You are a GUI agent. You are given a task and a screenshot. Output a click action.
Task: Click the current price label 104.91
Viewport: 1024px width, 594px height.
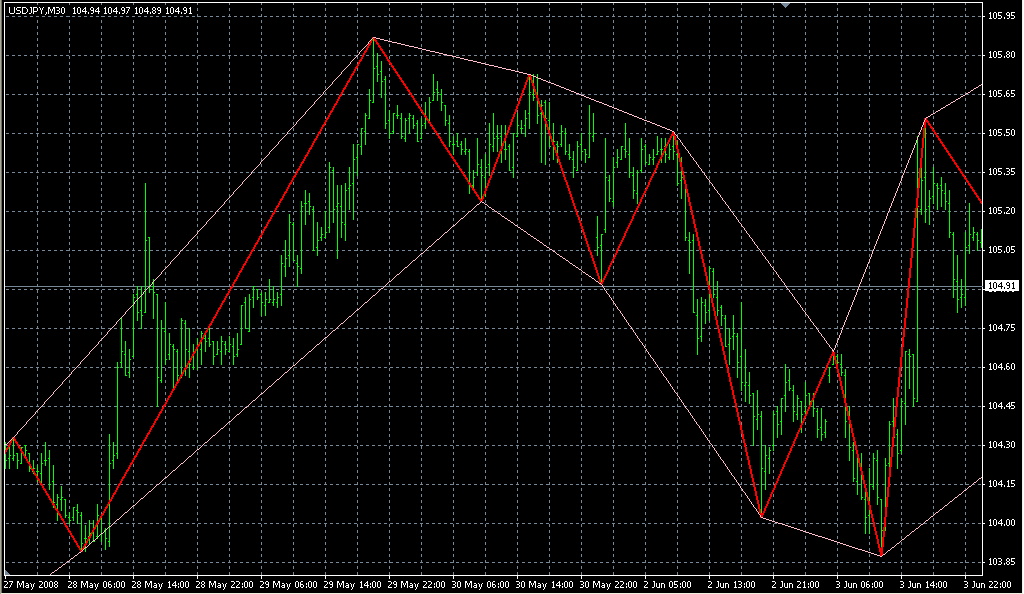[x=1000, y=287]
